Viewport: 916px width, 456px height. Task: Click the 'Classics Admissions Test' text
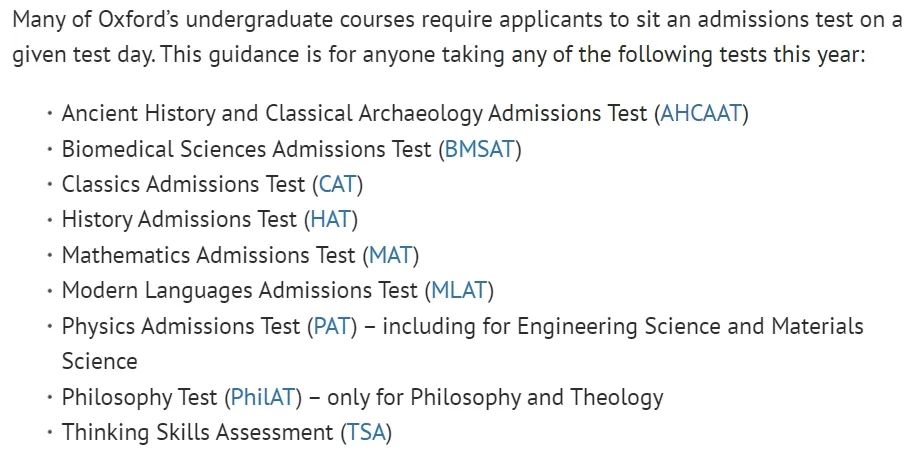(x=182, y=184)
